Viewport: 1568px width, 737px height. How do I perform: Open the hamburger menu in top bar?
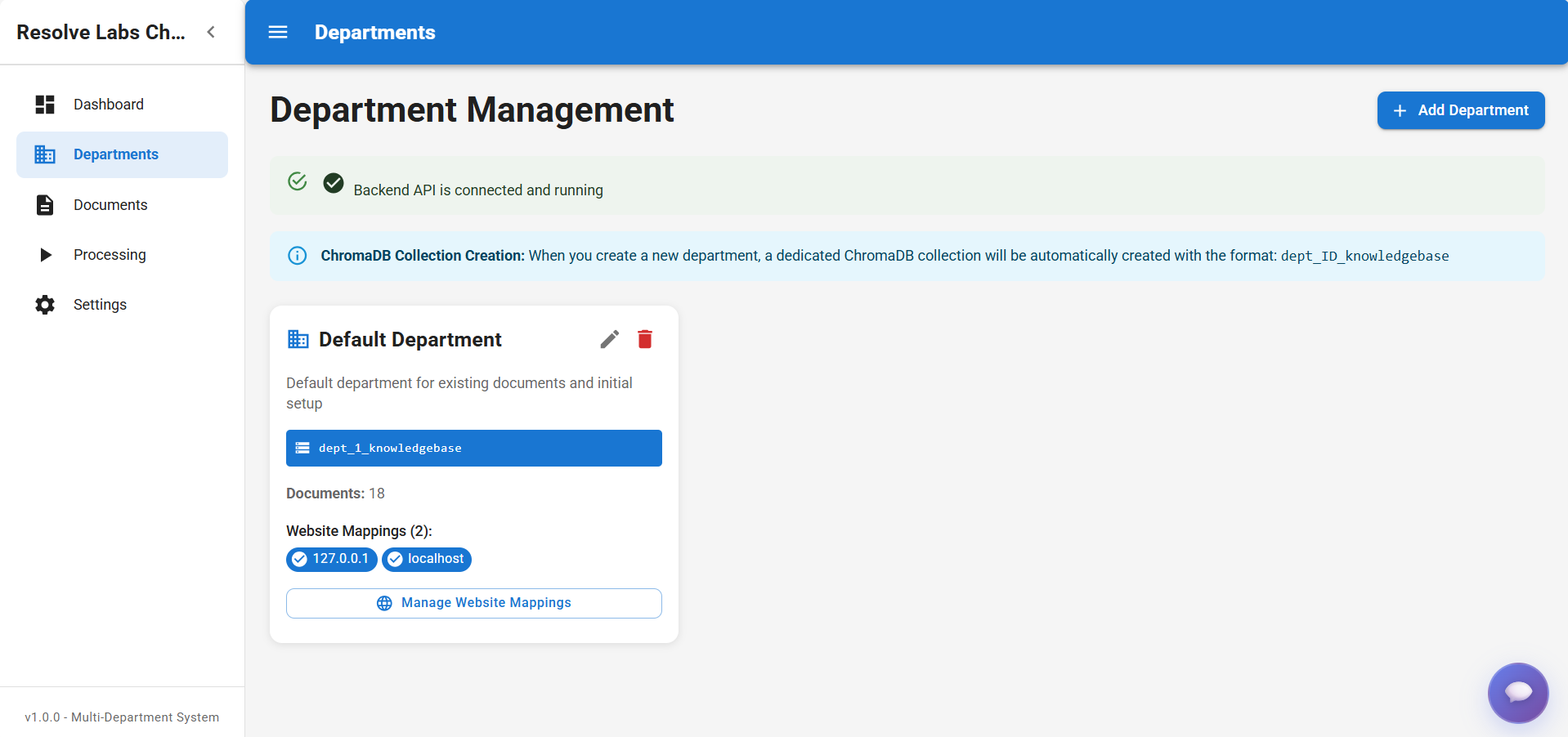coord(278,32)
